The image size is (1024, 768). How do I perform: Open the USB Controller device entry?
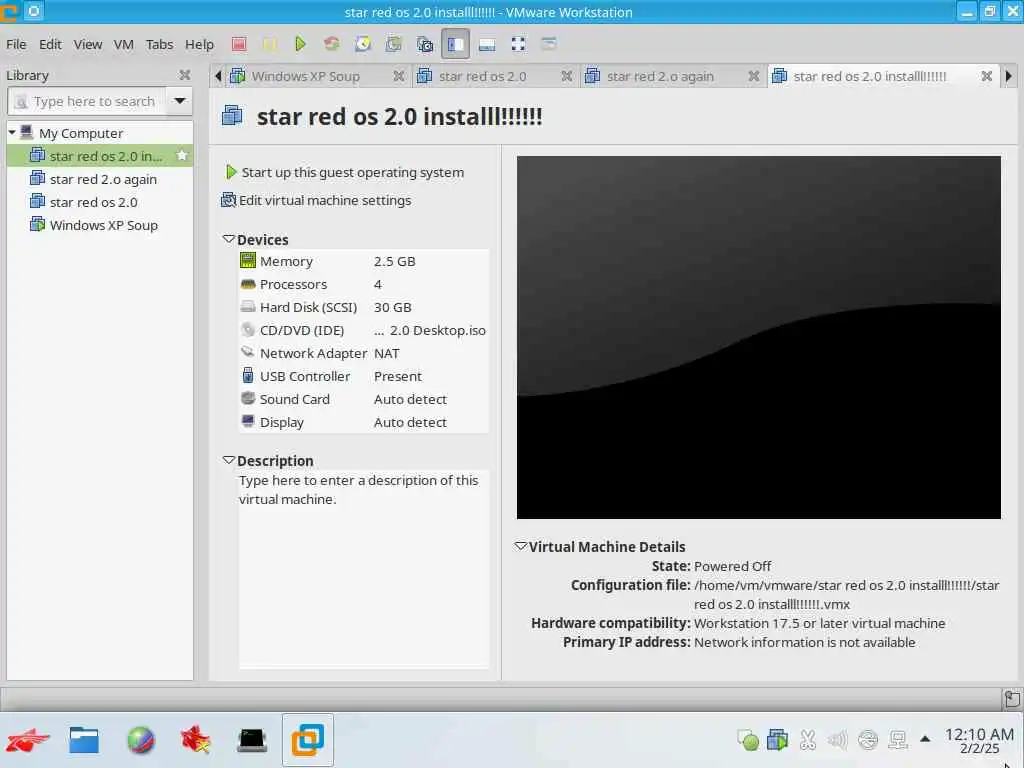pos(363,376)
